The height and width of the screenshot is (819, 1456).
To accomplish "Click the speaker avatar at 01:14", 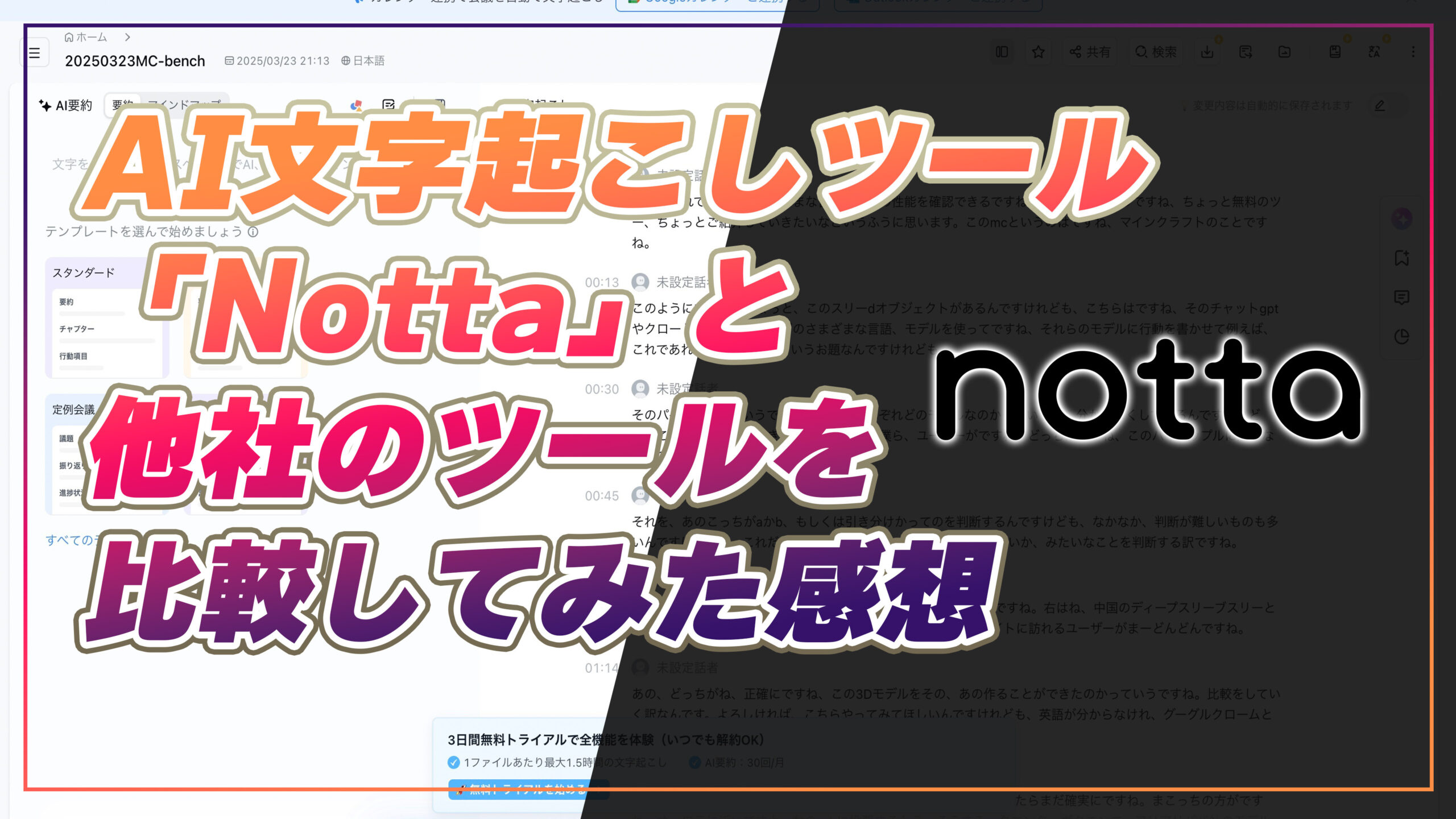I will click(x=640, y=667).
